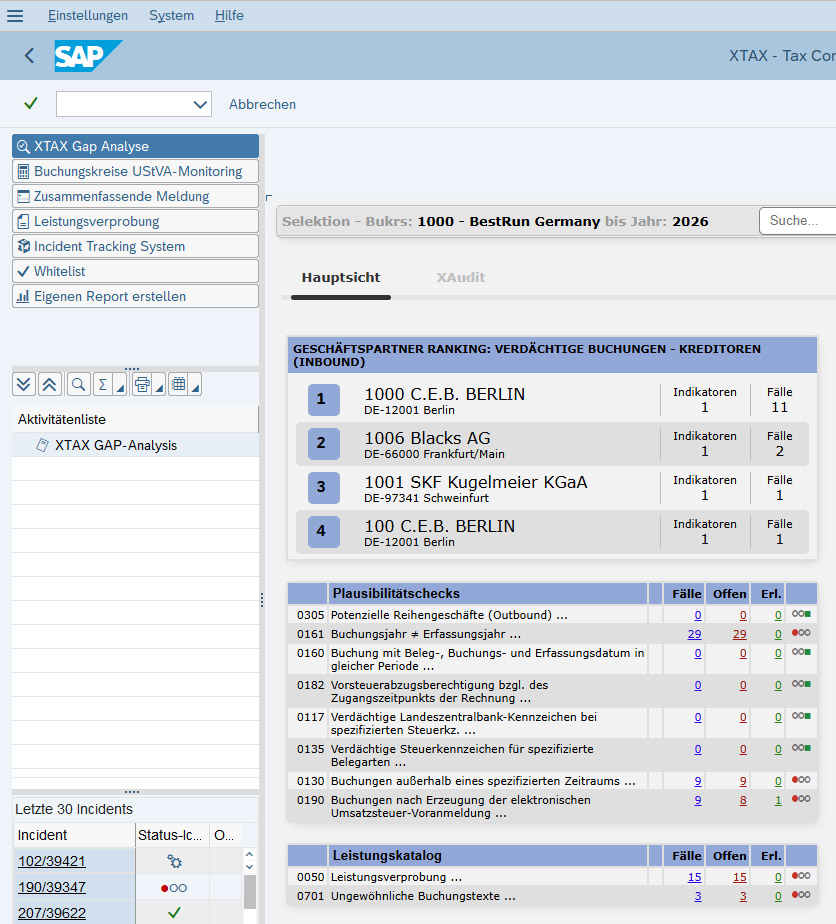Click the 9 Fälle link for check 0130
The image size is (836, 924).
click(698, 781)
